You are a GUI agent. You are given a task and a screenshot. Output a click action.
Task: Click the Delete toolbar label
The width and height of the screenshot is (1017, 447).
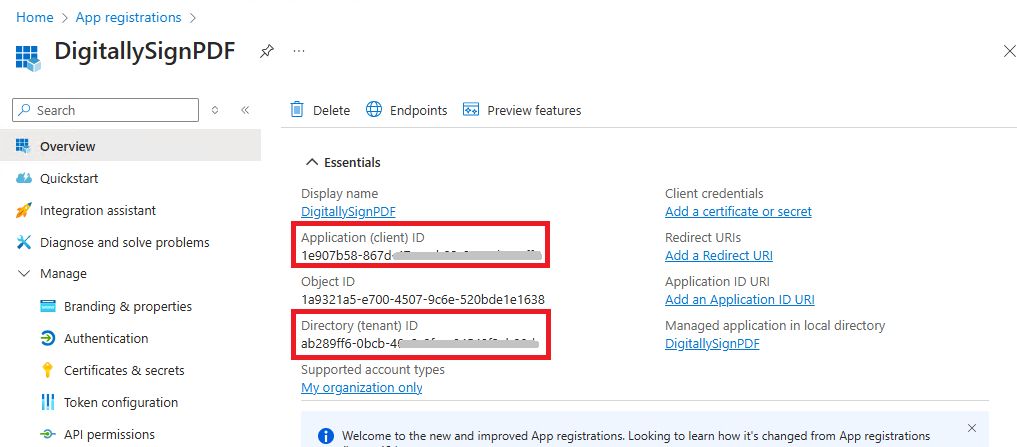coord(331,111)
